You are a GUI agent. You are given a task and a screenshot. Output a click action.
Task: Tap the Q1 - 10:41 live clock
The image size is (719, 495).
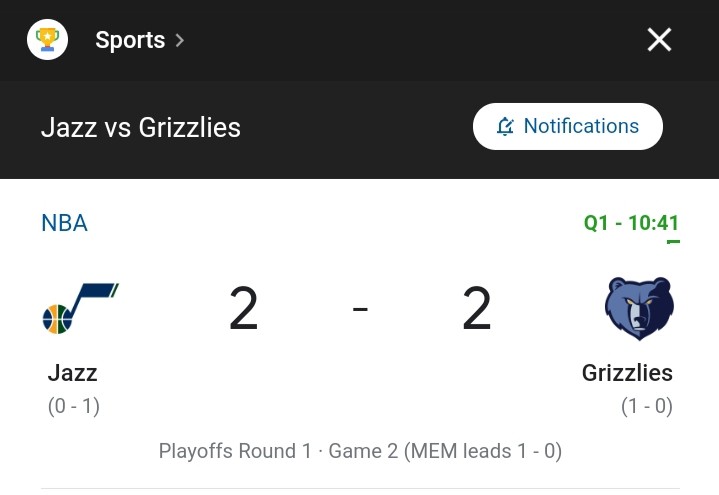(x=631, y=223)
